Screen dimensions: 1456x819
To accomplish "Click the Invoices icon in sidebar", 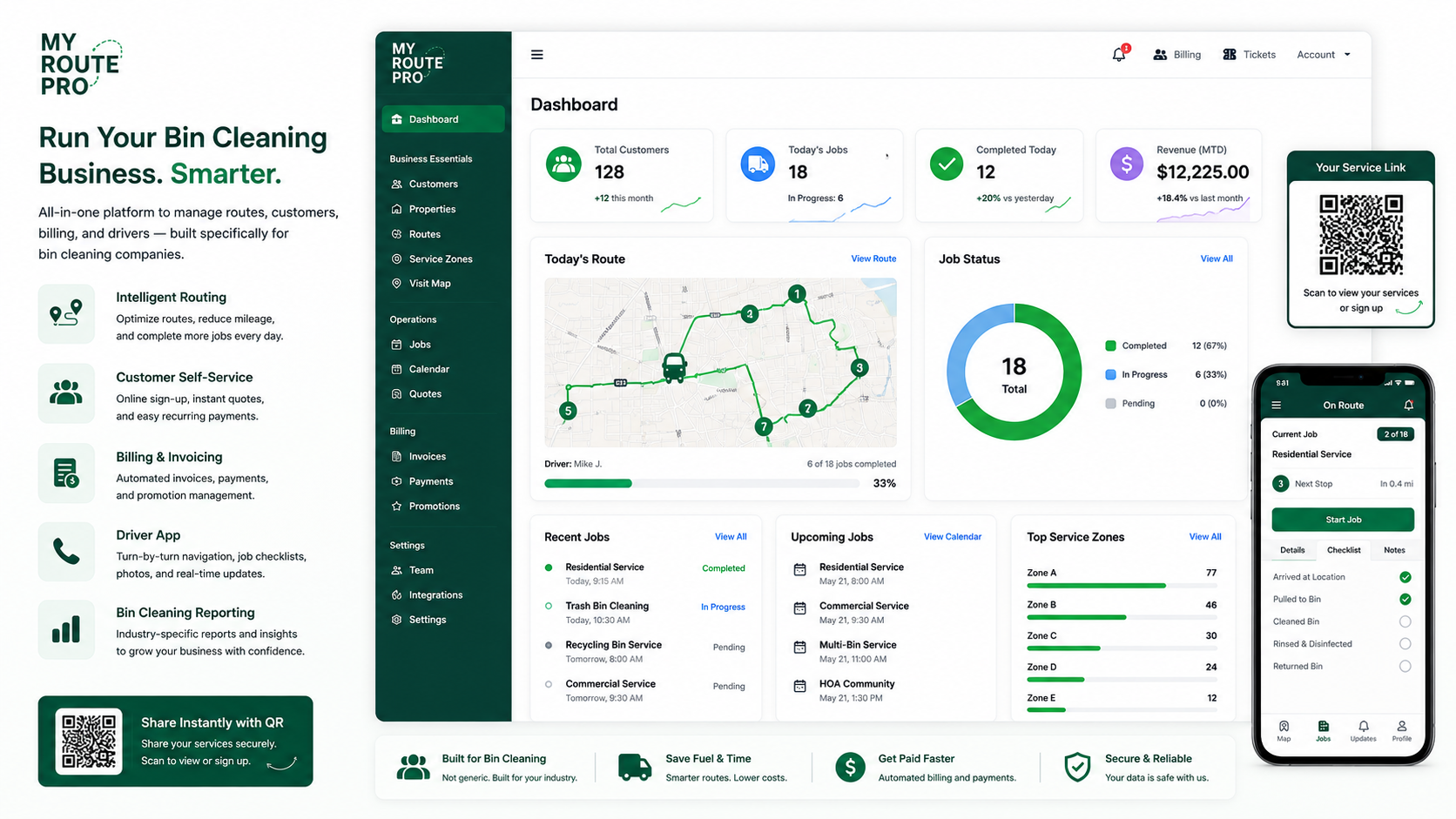I will 397,457.
